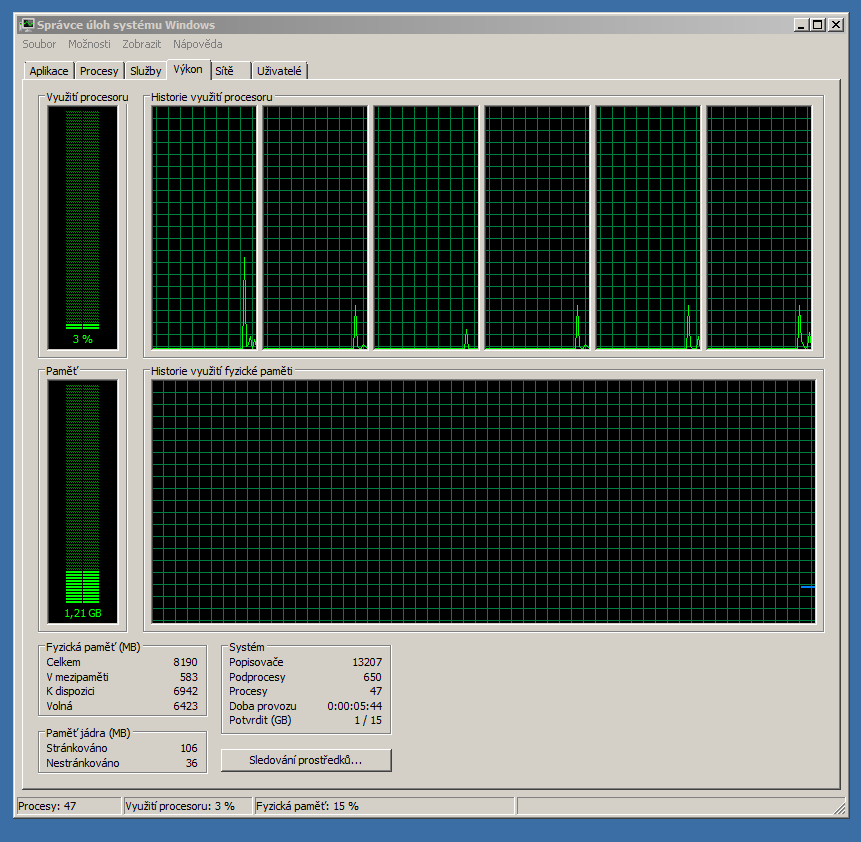Click the Doba provozu value 0:00:05:44
861x842 pixels.
click(x=354, y=706)
